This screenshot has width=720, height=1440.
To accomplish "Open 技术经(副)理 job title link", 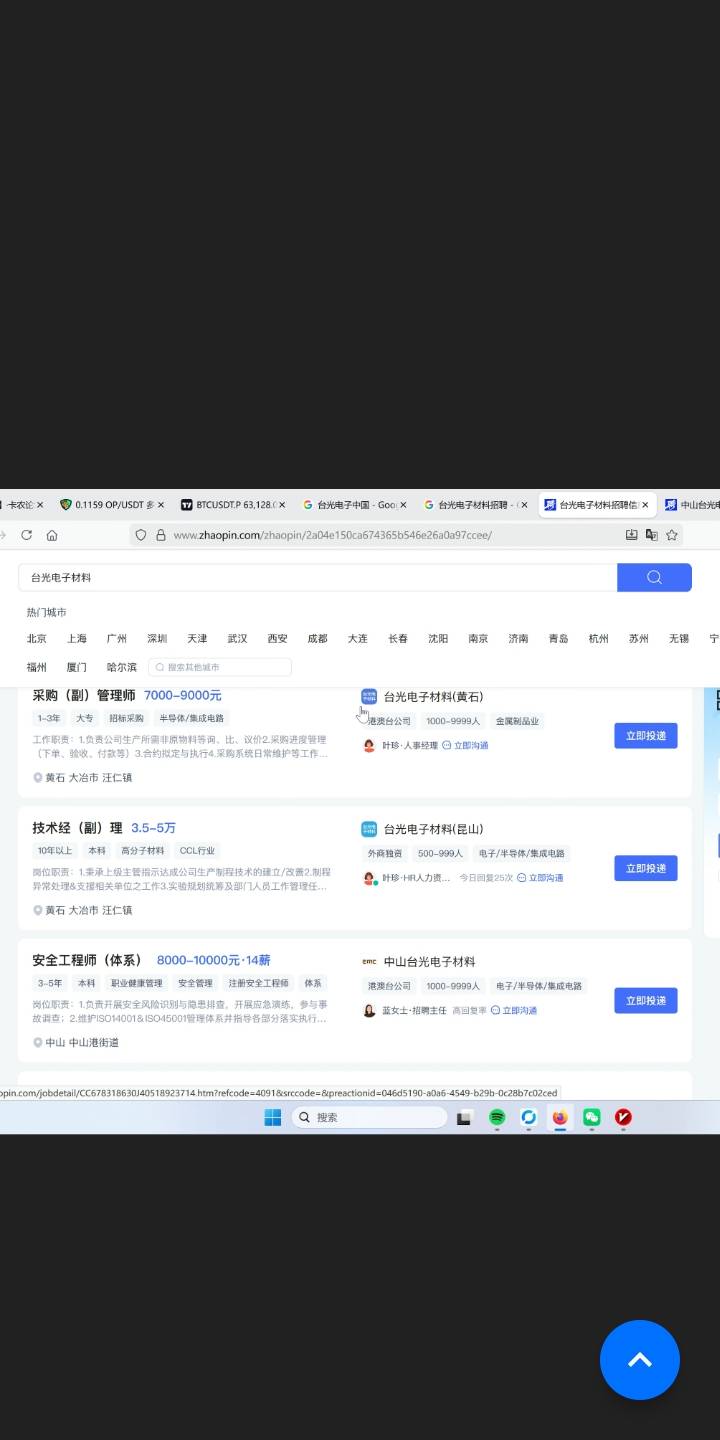I will click(77, 828).
